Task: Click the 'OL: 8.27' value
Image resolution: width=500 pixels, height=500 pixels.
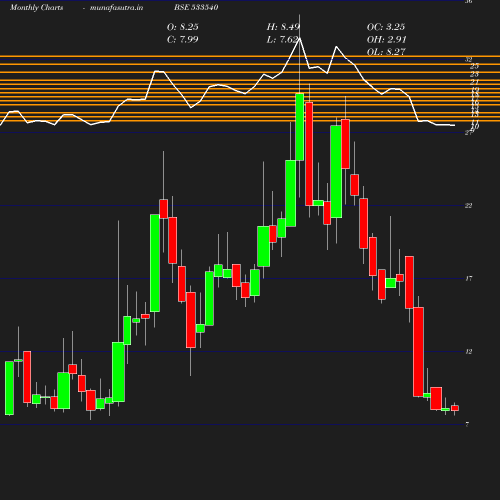Action: click(x=386, y=52)
